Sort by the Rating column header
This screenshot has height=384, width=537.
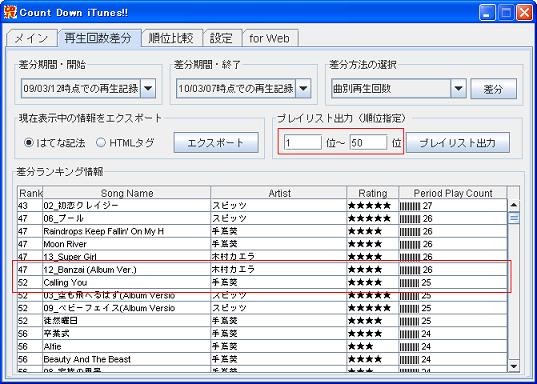point(373,193)
